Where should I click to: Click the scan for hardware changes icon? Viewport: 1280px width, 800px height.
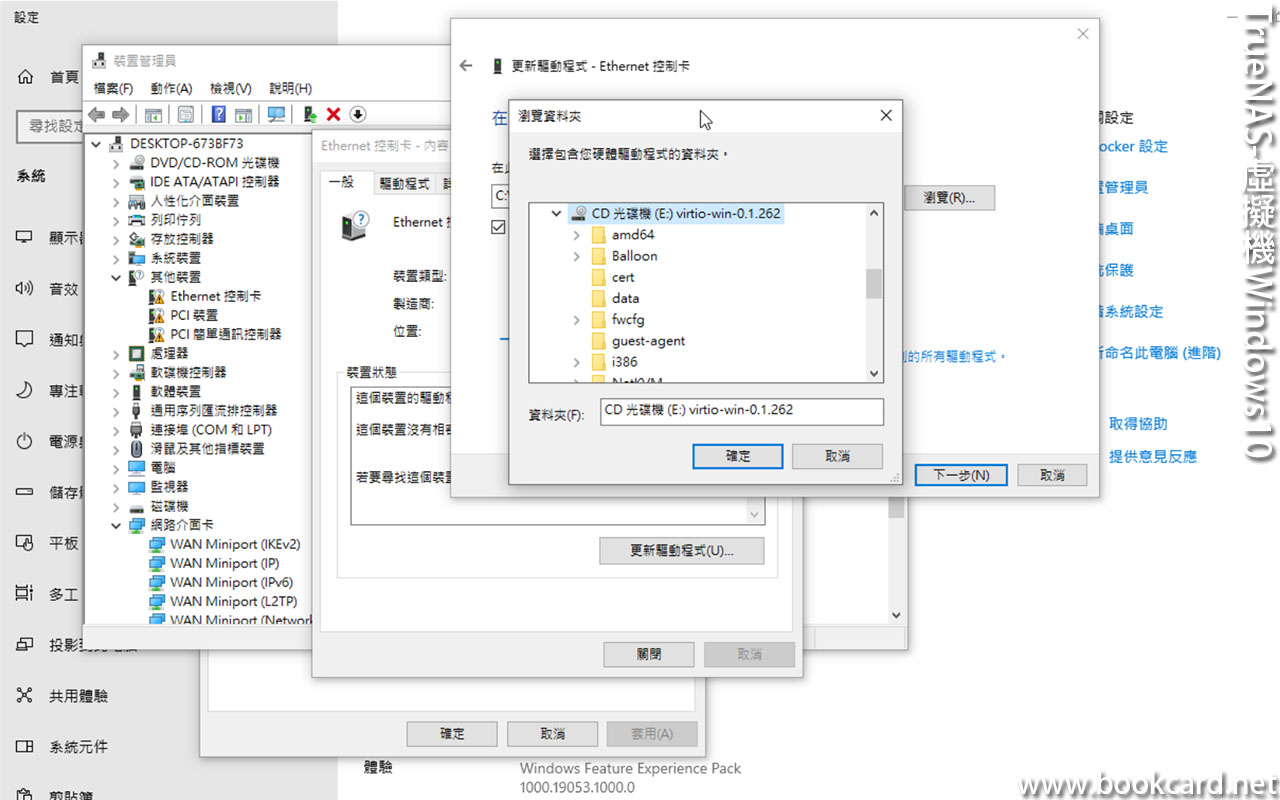[276, 114]
